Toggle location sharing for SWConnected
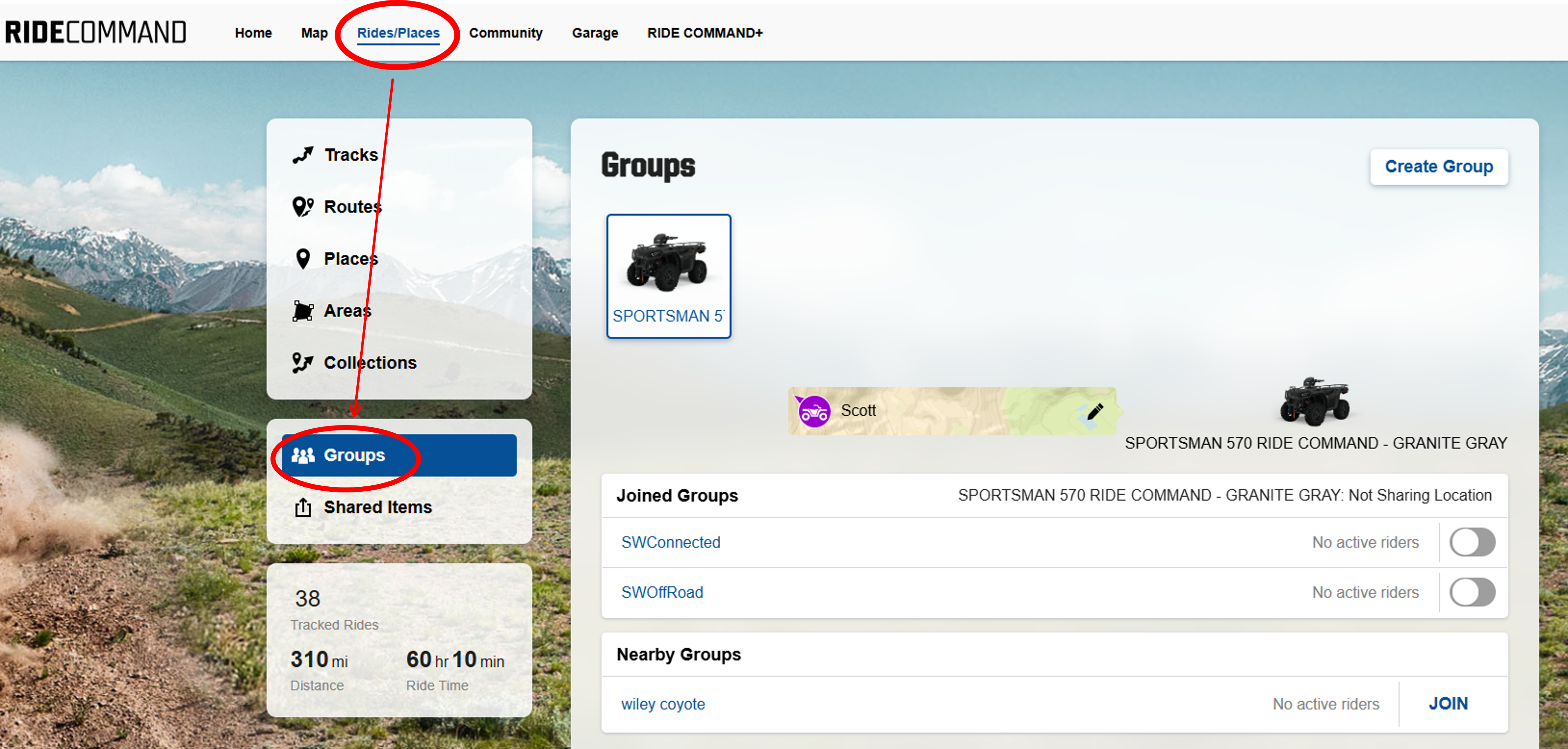Screen dimensions: 1568x749 [1472, 542]
